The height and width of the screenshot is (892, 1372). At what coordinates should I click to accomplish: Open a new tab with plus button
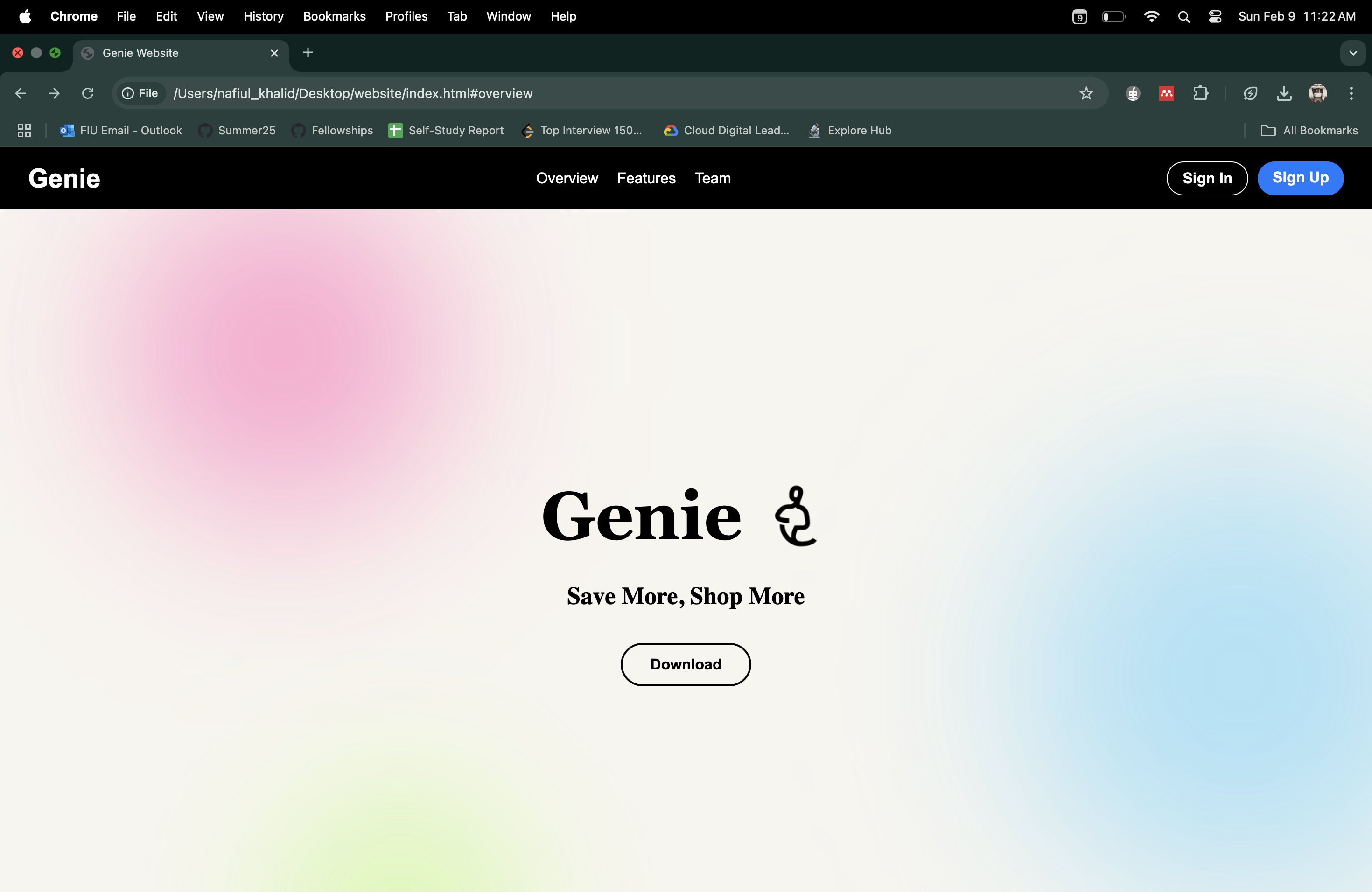308,53
